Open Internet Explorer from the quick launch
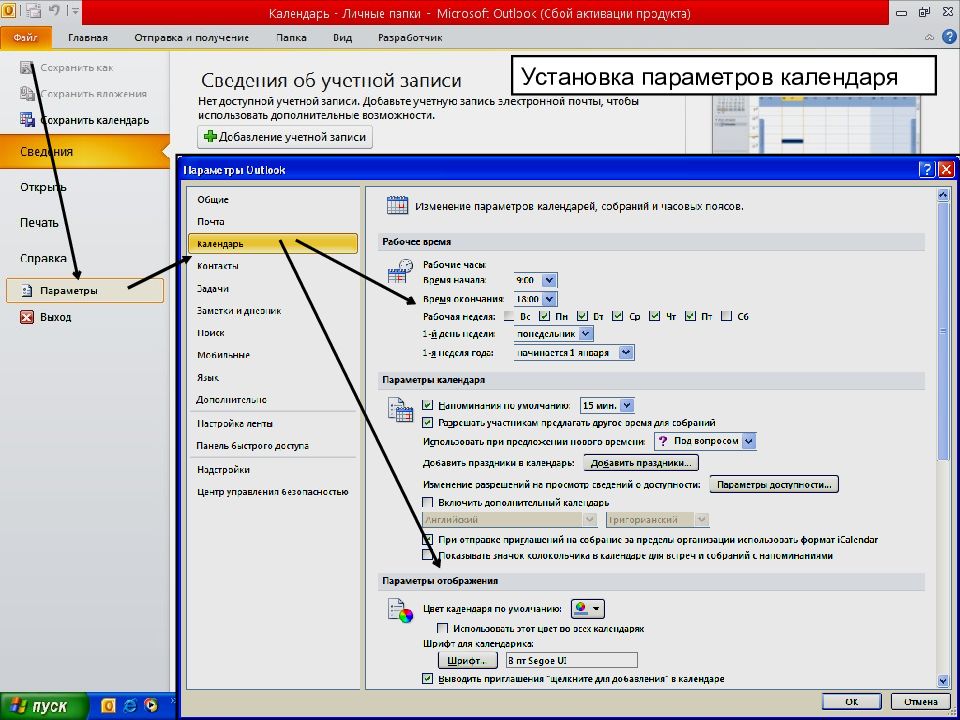Viewport: 960px width, 720px height. click(130, 705)
